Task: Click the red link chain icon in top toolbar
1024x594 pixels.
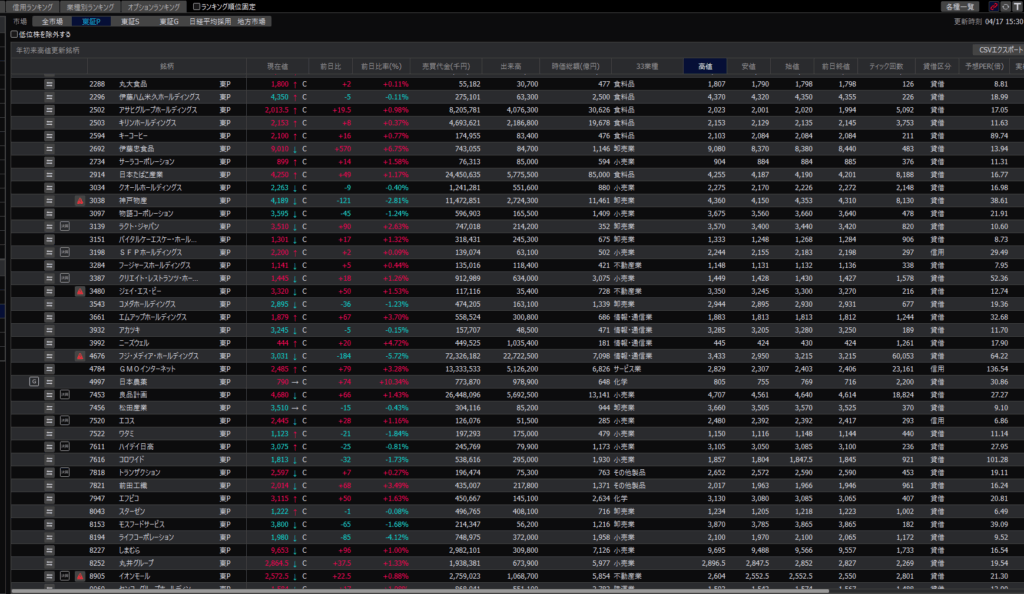Action: point(994,7)
